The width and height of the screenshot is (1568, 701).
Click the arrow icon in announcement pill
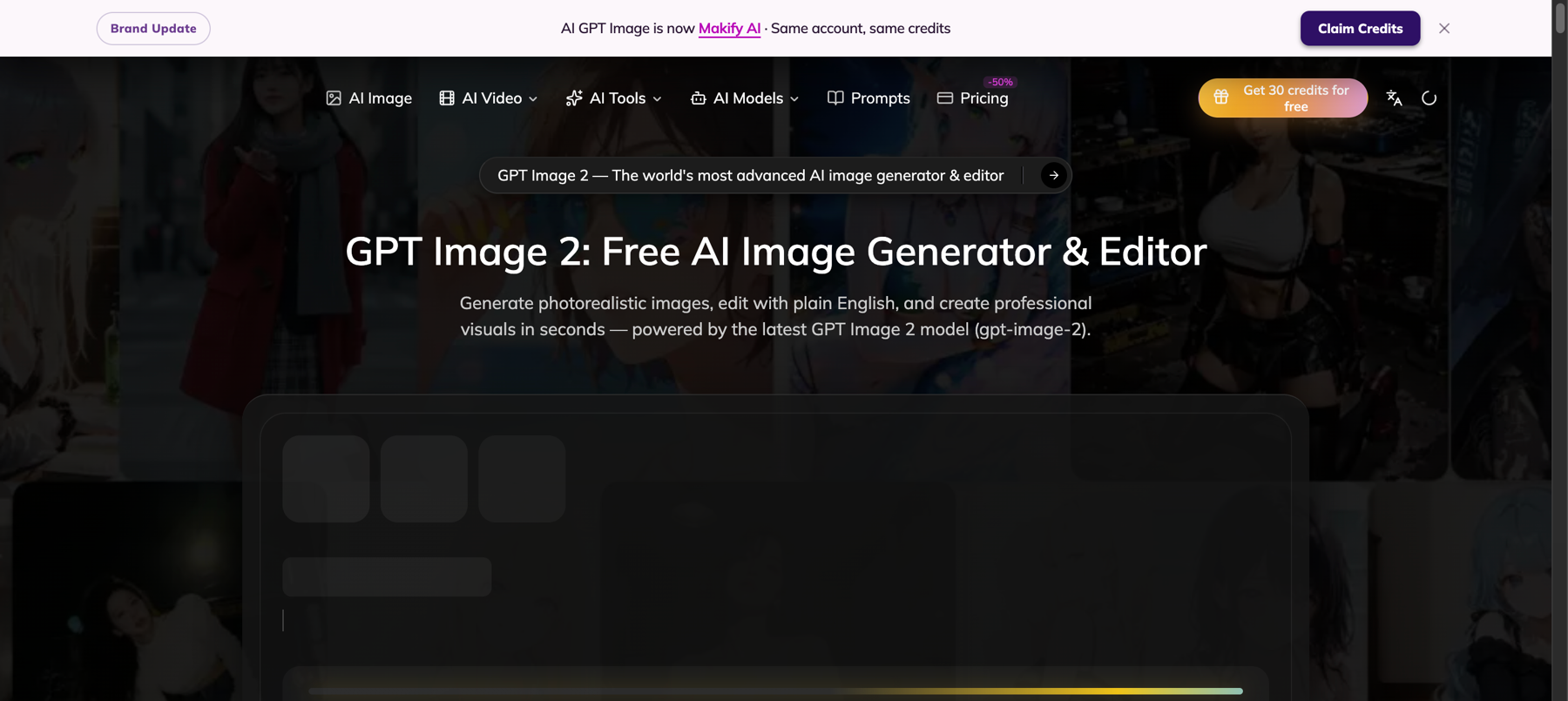(x=1054, y=176)
